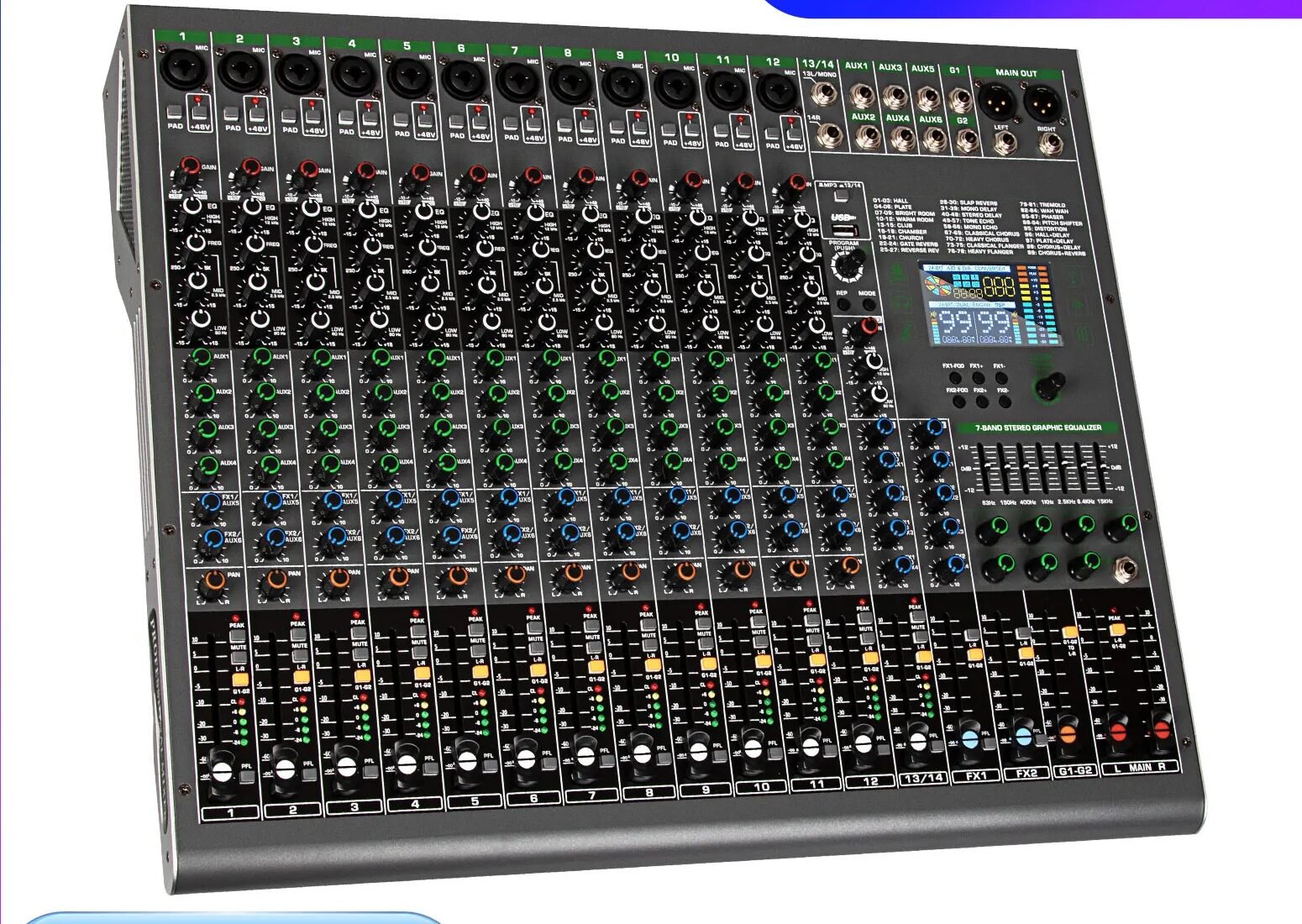
Task: Click the channel 5 fader cap
Action: point(466,763)
